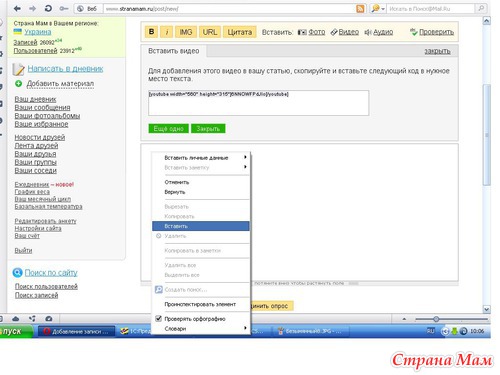Click the green Ещё одно button
Screen dimensions: 500x375
169,129
